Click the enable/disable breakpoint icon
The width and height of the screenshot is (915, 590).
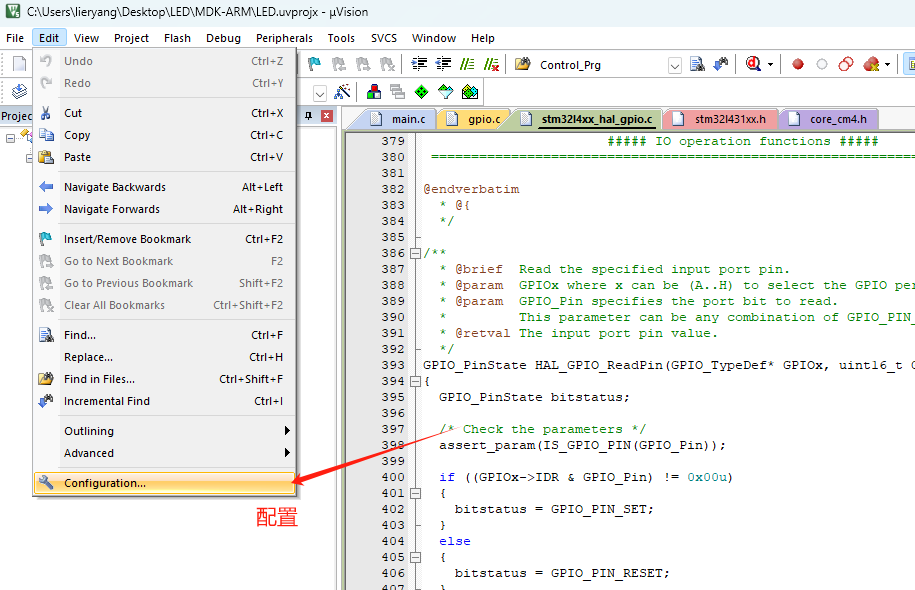pos(822,64)
